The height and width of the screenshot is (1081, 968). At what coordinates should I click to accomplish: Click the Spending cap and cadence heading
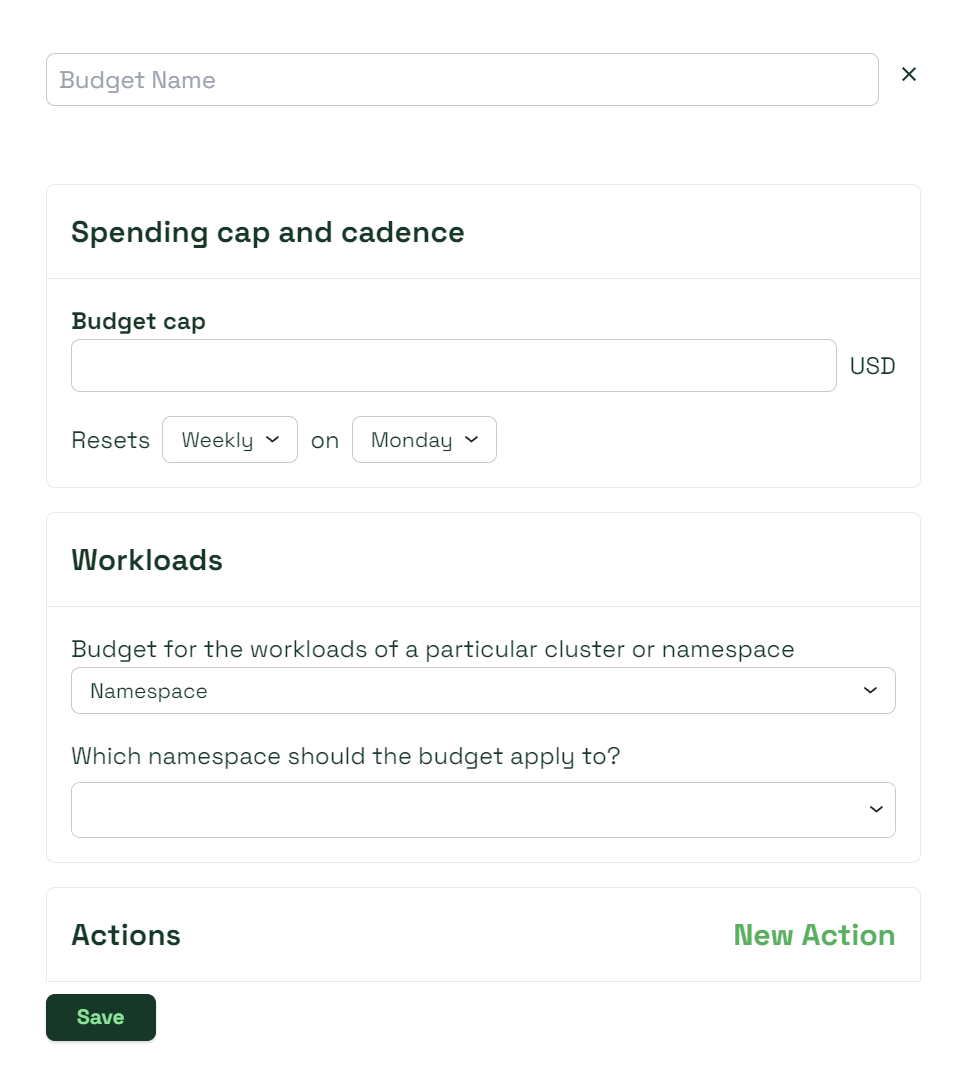pyautogui.click(x=268, y=232)
